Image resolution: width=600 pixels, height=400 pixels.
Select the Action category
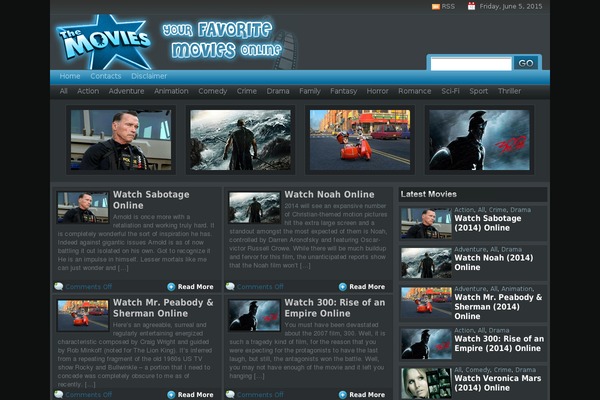coord(88,91)
